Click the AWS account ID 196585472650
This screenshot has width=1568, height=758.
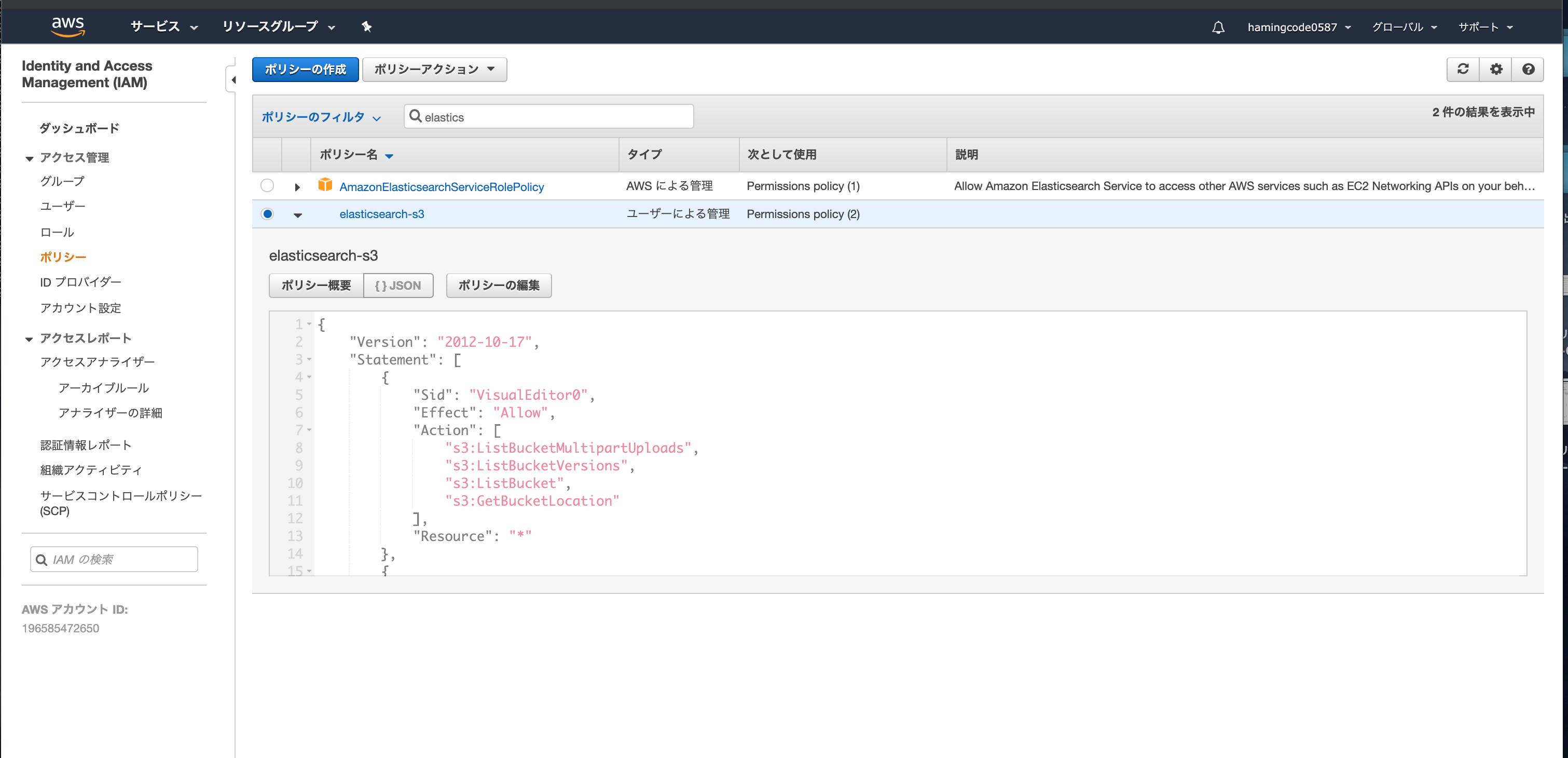60,628
